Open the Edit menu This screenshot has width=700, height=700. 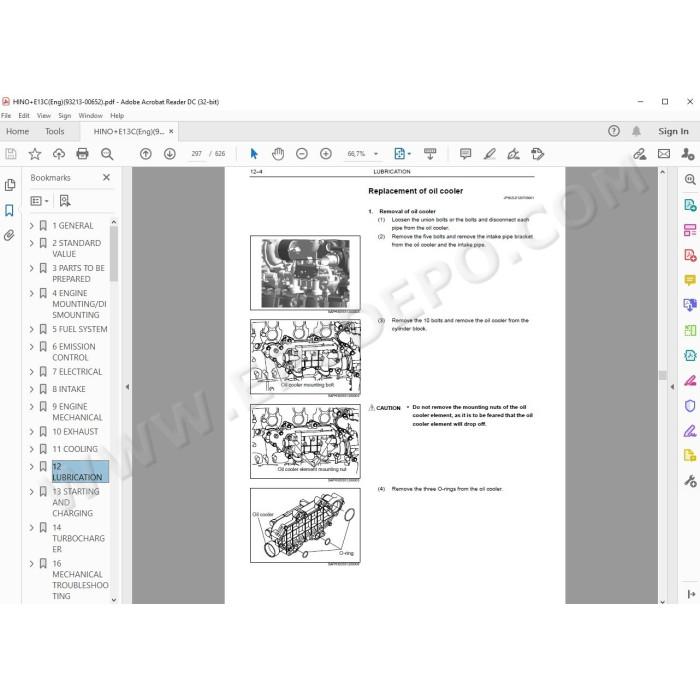coord(24,116)
